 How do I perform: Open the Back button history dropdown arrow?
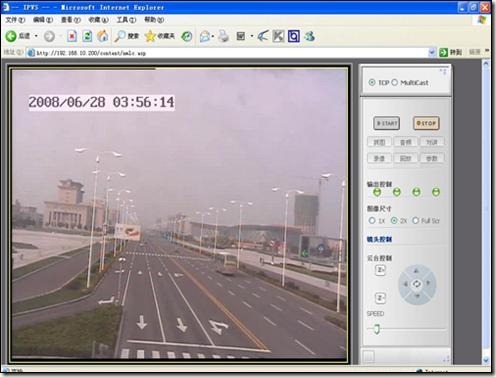click(36, 36)
